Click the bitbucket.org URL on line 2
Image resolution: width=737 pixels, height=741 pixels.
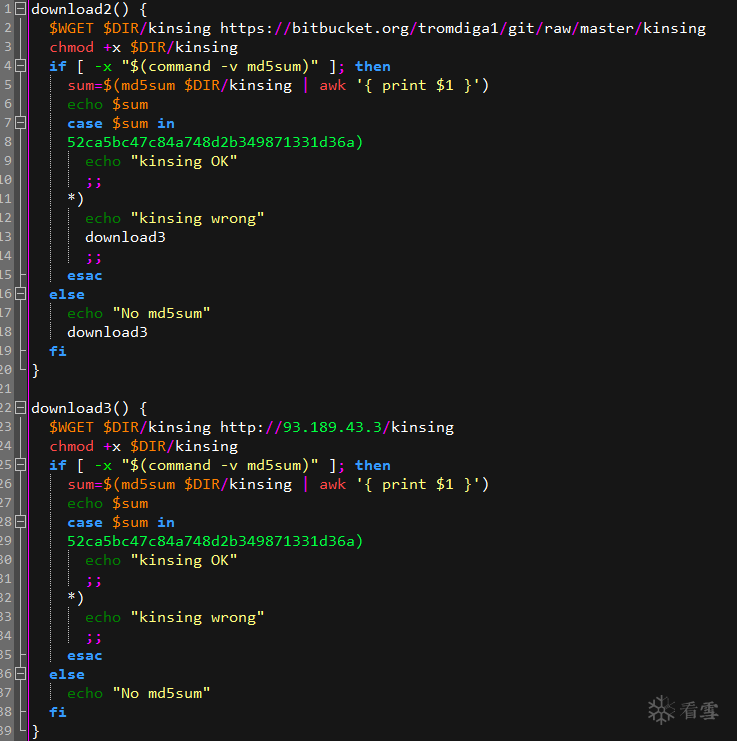463,28
